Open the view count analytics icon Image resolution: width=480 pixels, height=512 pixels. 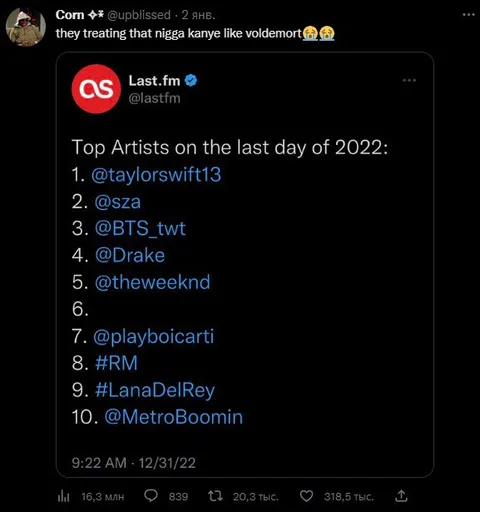click(x=63, y=497)
